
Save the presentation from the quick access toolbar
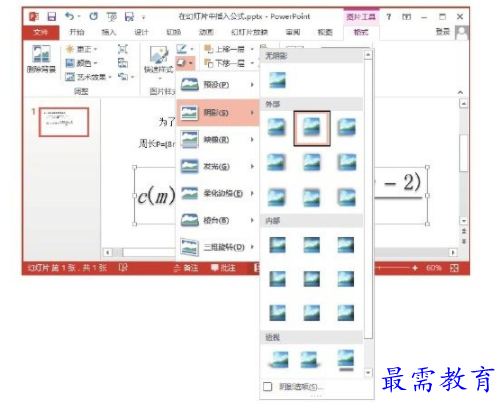(x=51, y=16)
